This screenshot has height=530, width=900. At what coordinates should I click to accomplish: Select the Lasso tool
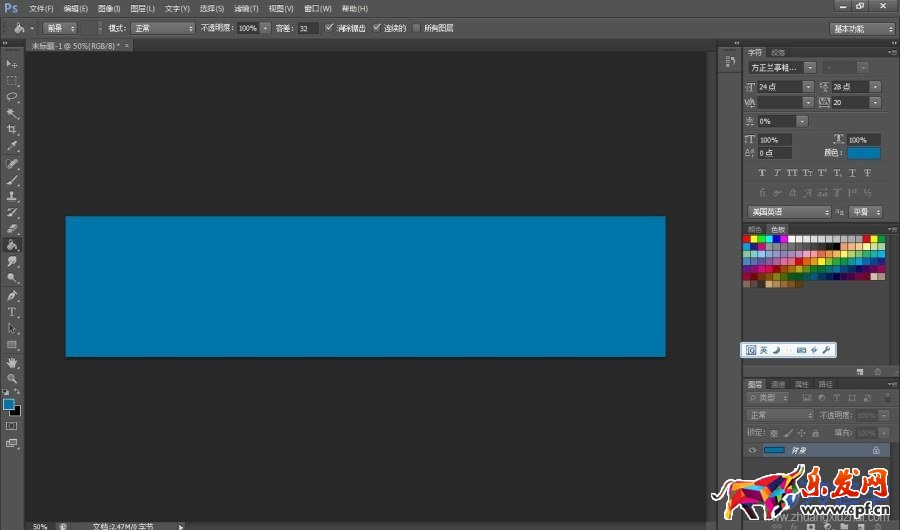[x=12, y=97]
